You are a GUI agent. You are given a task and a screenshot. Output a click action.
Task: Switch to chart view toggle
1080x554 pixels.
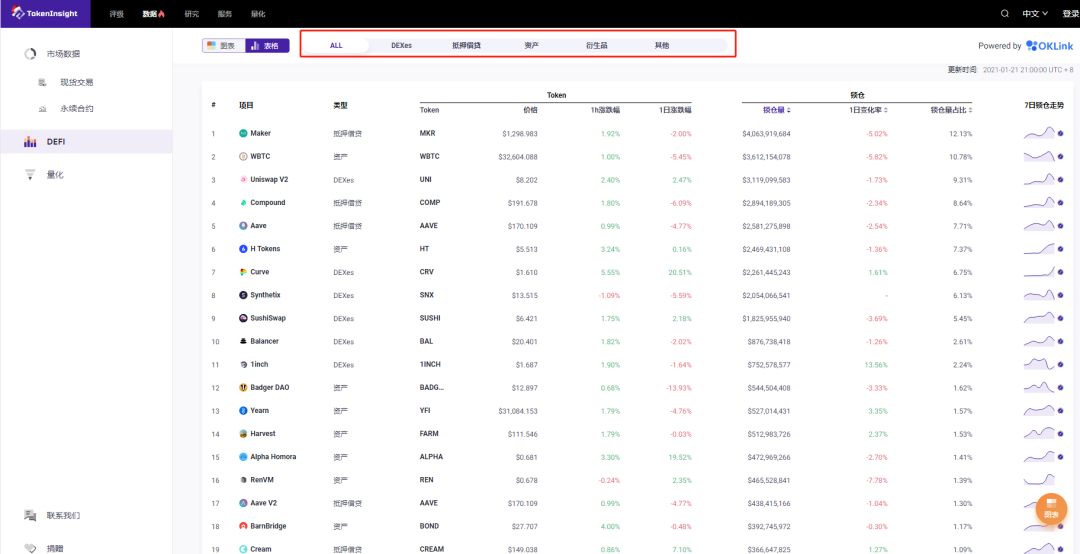[x=224, y=45]
